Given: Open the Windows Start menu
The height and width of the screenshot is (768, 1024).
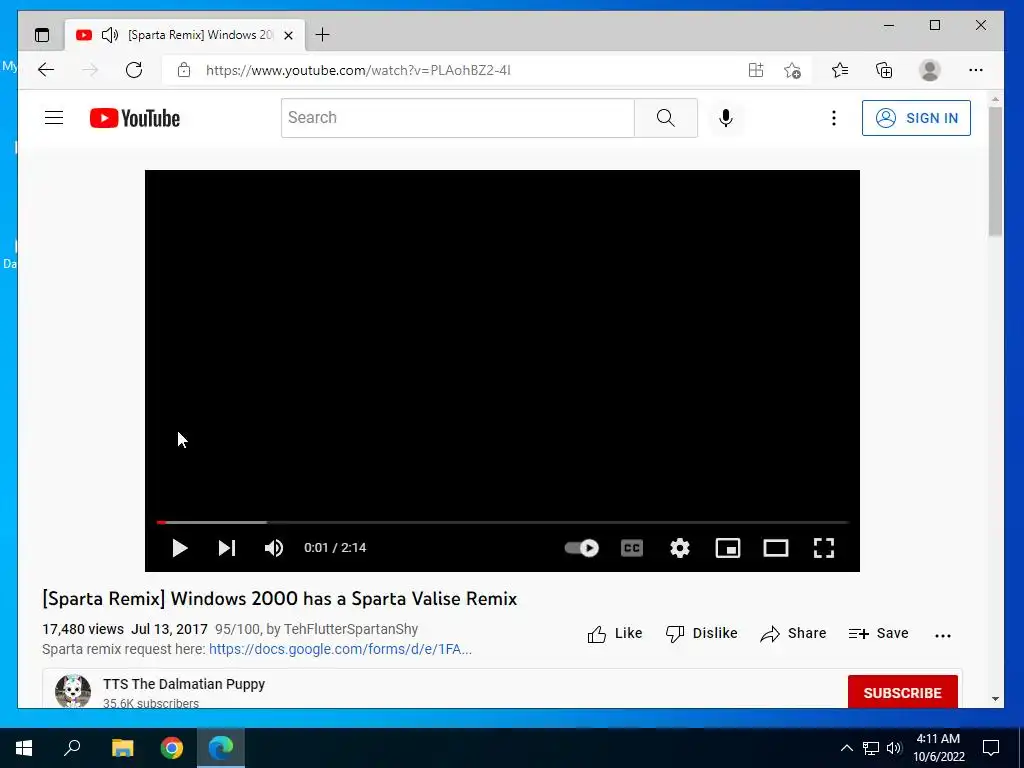Looking at the screenshot, I should pos(24,748).
